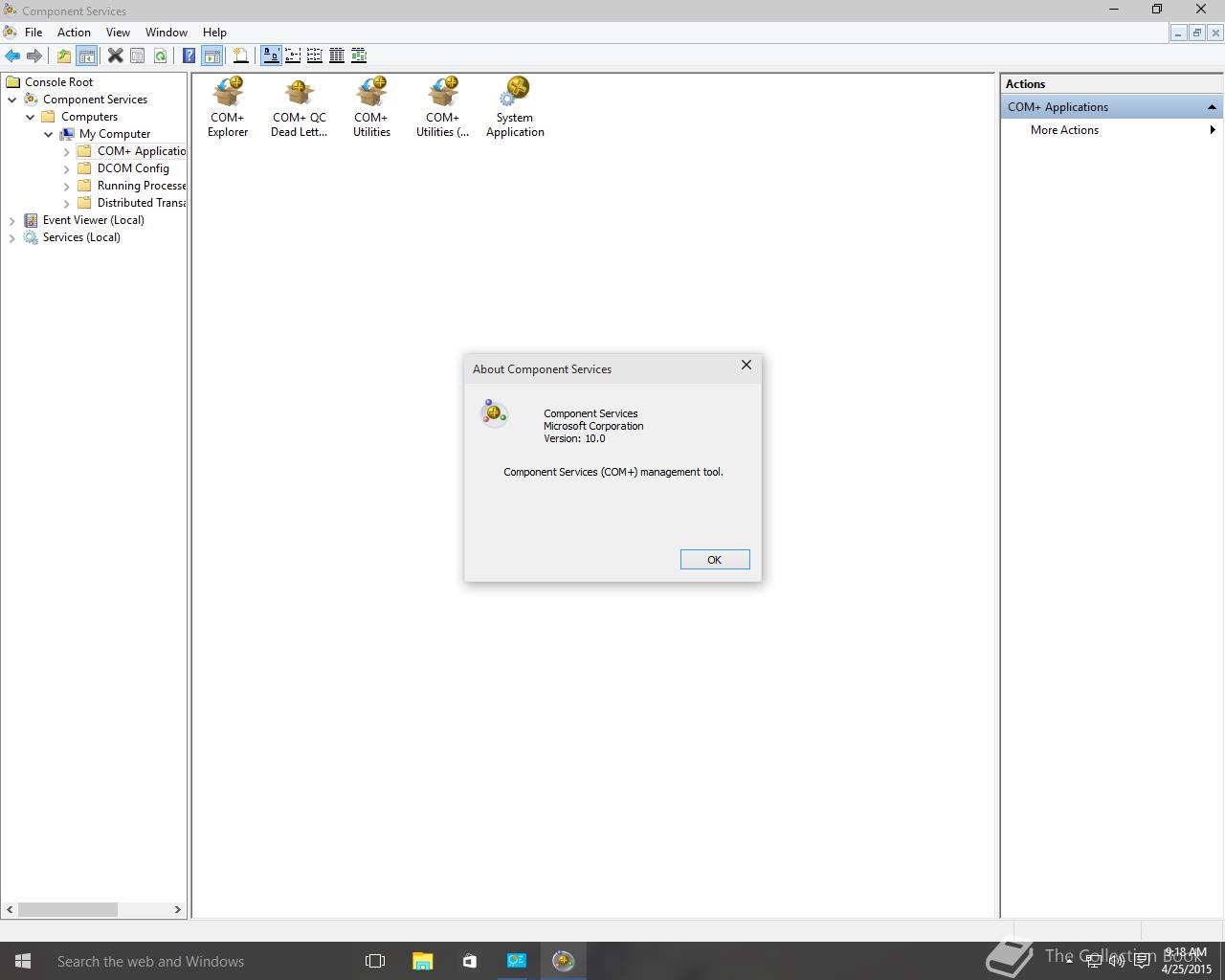Open the File menu
This screenshot has width=1225, height=980.
(x=33, y=33)
